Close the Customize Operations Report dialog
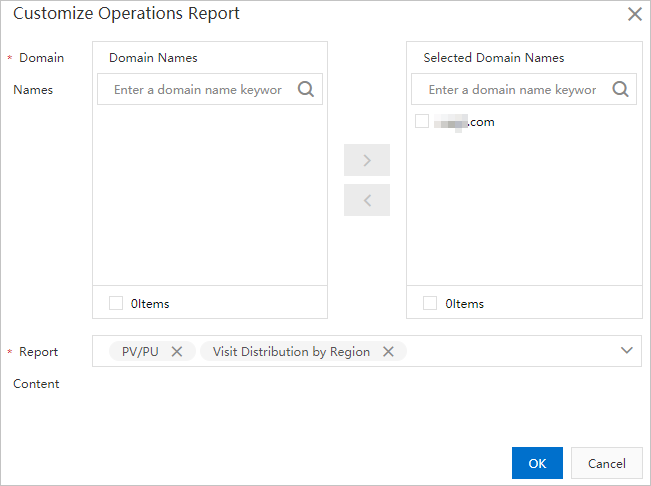 click(634, 14)
